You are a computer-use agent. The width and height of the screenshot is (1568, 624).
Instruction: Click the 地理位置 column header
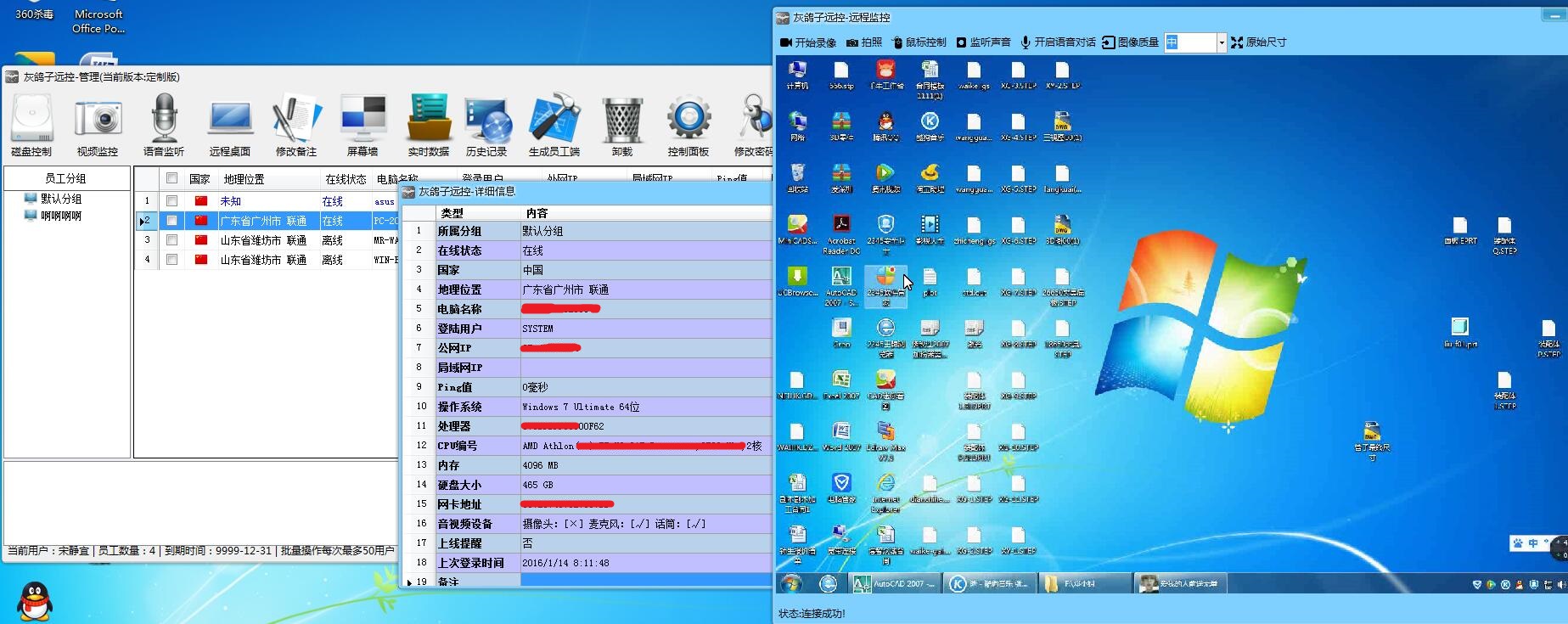[x=244, y=179]
